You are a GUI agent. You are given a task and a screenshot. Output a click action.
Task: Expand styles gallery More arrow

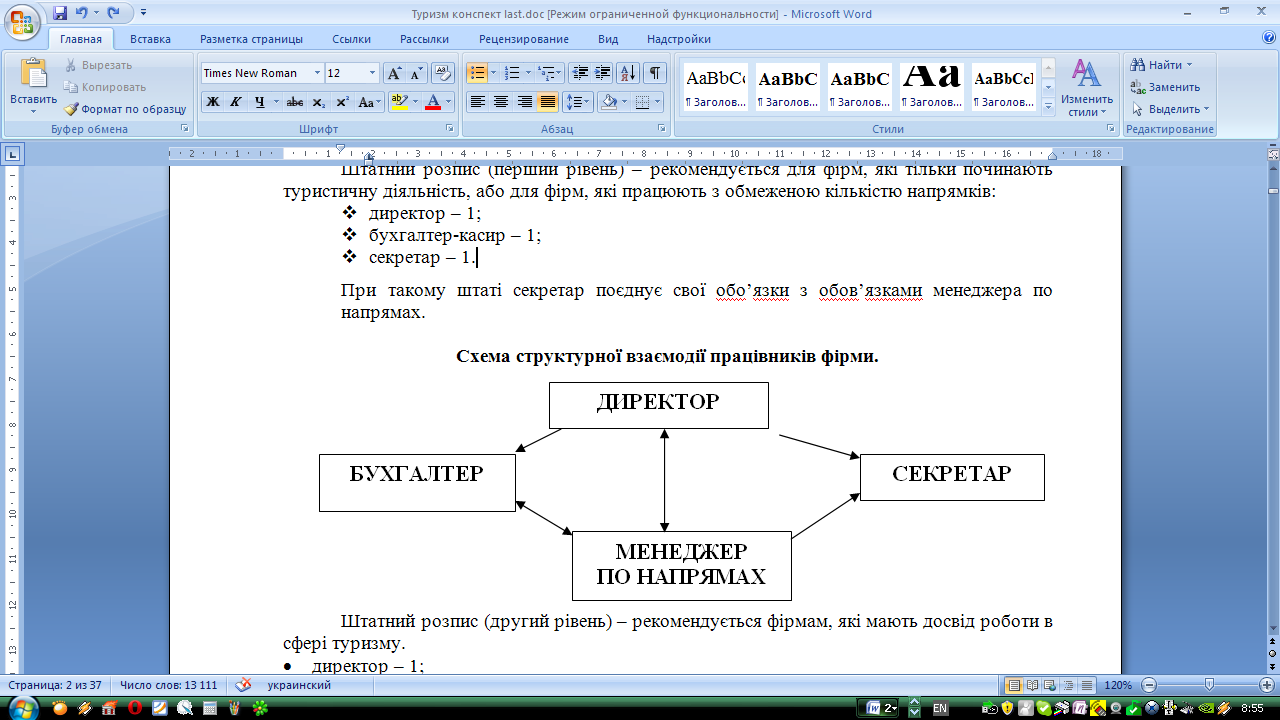tap(1049, 105)
